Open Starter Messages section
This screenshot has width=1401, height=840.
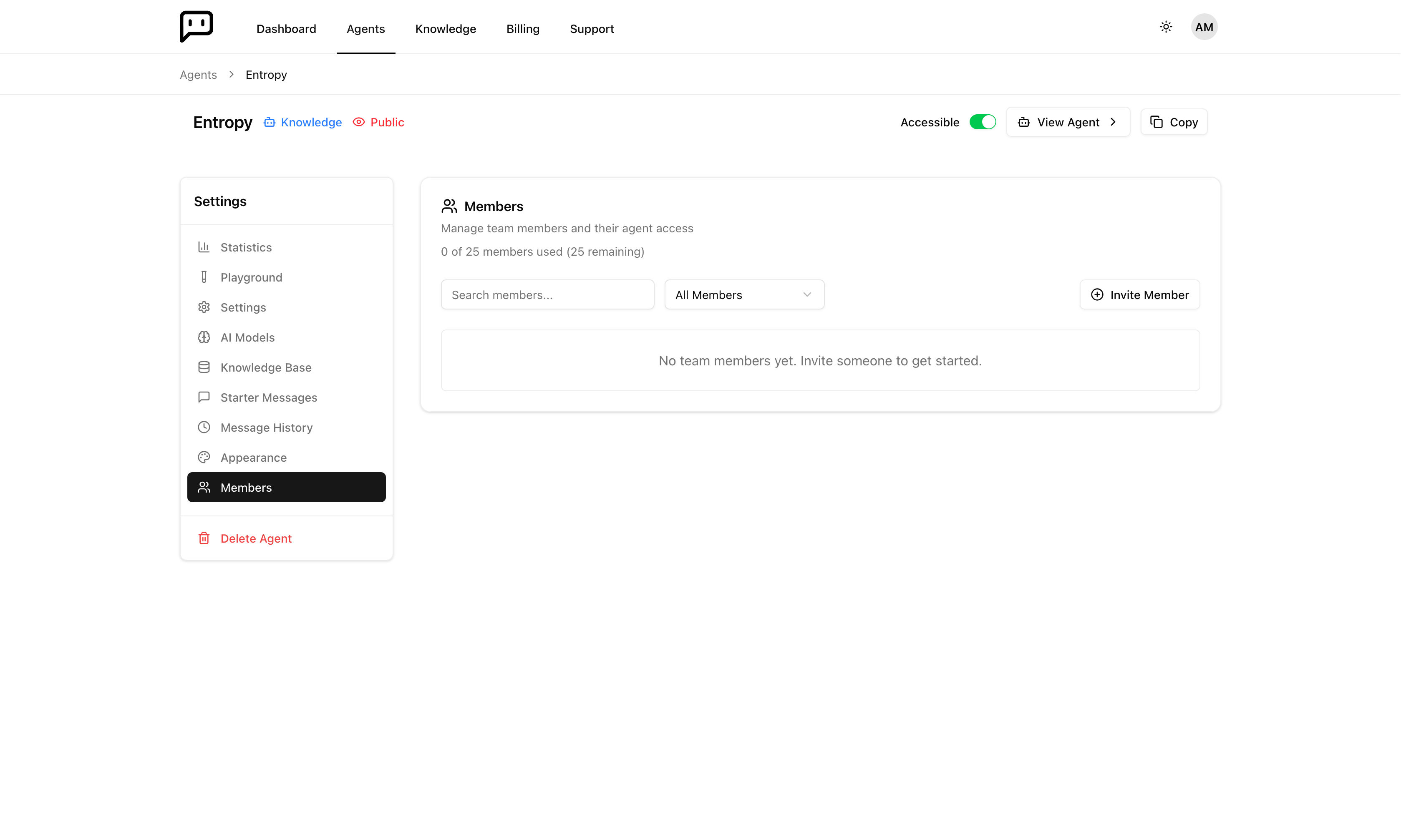click(287, 397)
